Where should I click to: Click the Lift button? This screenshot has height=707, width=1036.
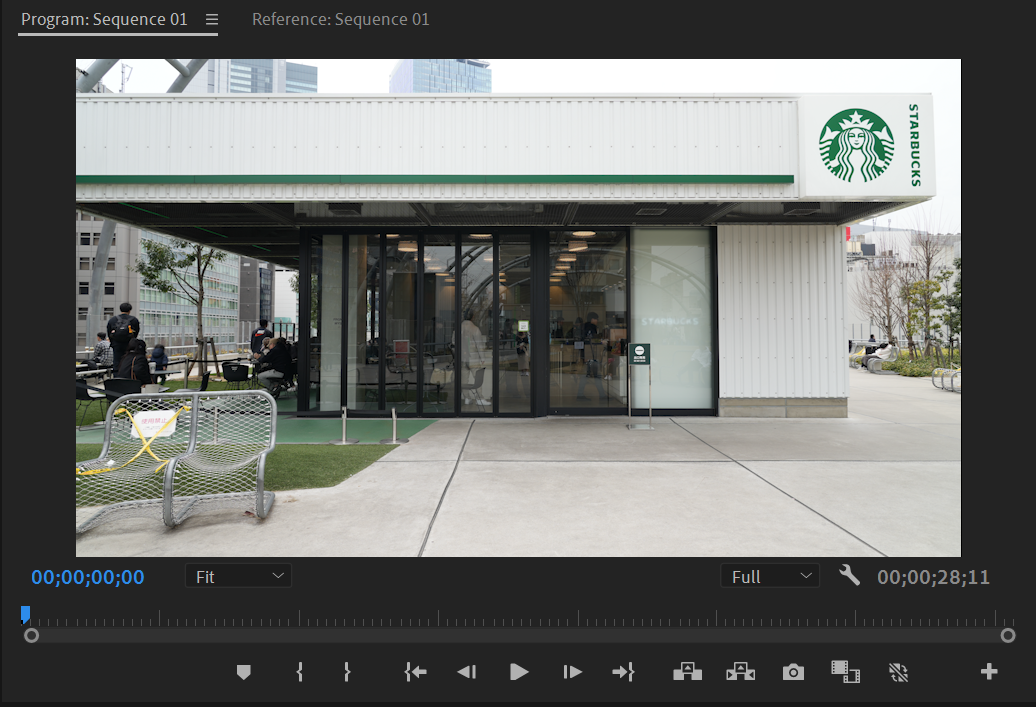pos(687,672)
